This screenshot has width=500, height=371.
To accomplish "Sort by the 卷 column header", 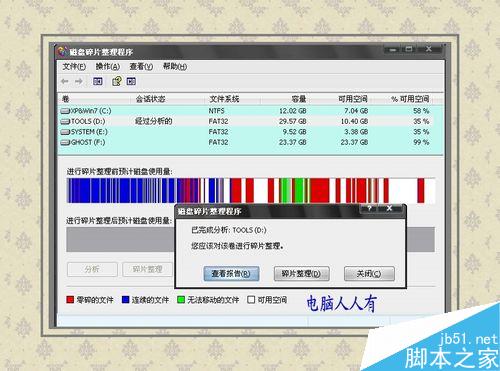I will point(95,99).
